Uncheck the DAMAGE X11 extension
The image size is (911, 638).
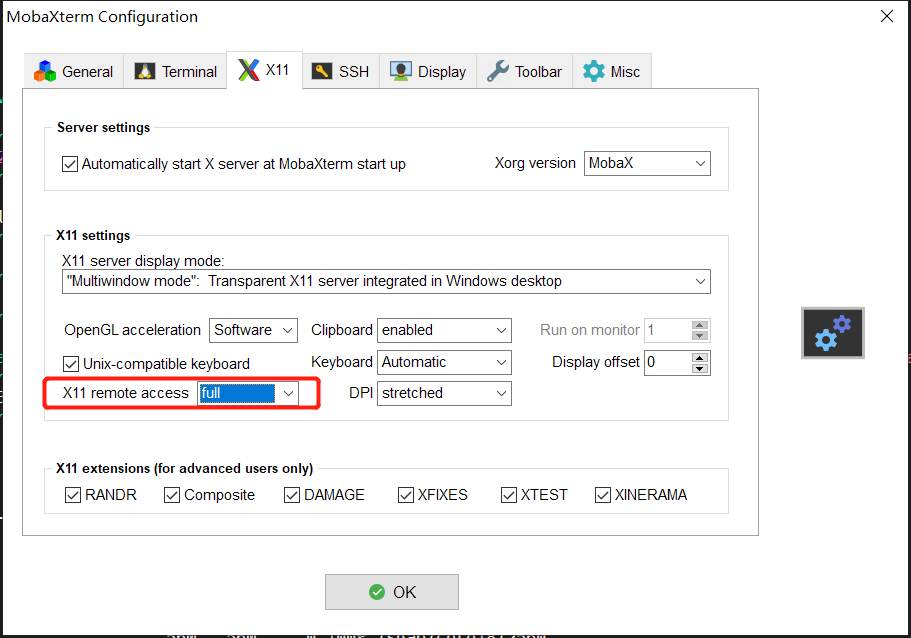290,494
